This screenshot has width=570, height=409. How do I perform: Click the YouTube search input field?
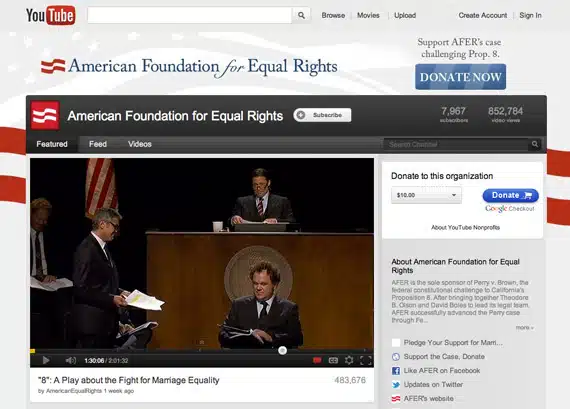pos(190,15)
